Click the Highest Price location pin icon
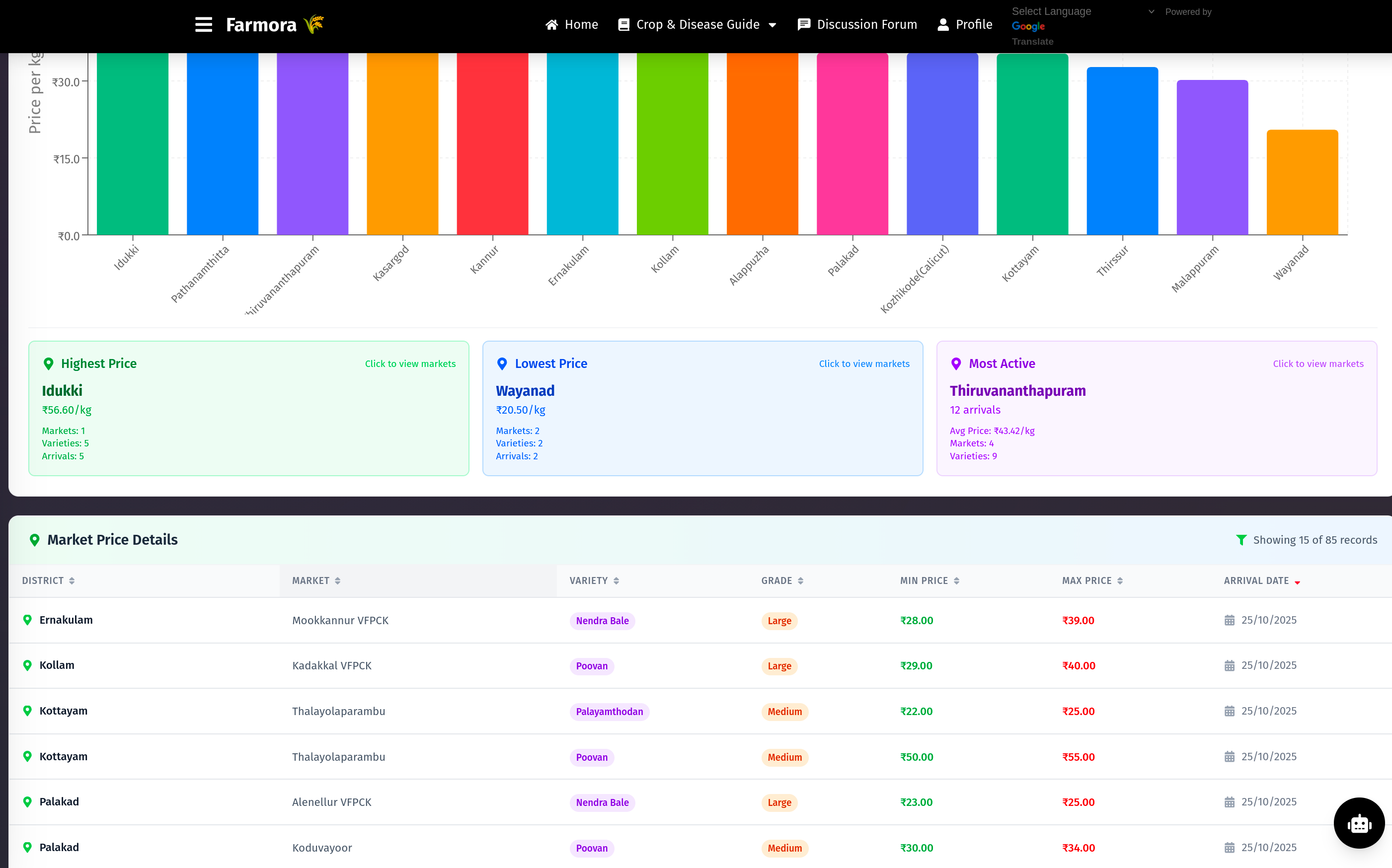This screenshot has height=868, width=1392. click(x=49, y=364)
